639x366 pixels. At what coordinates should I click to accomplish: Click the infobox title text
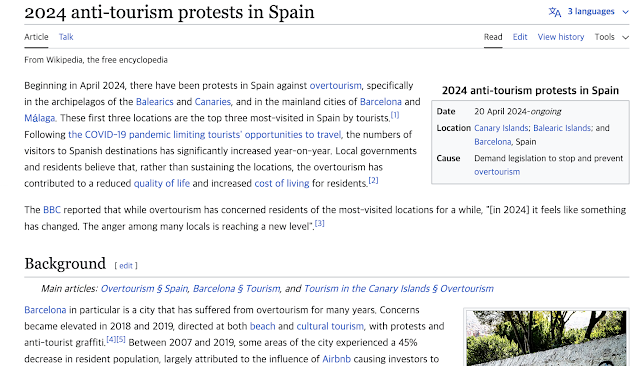(530, 90)
